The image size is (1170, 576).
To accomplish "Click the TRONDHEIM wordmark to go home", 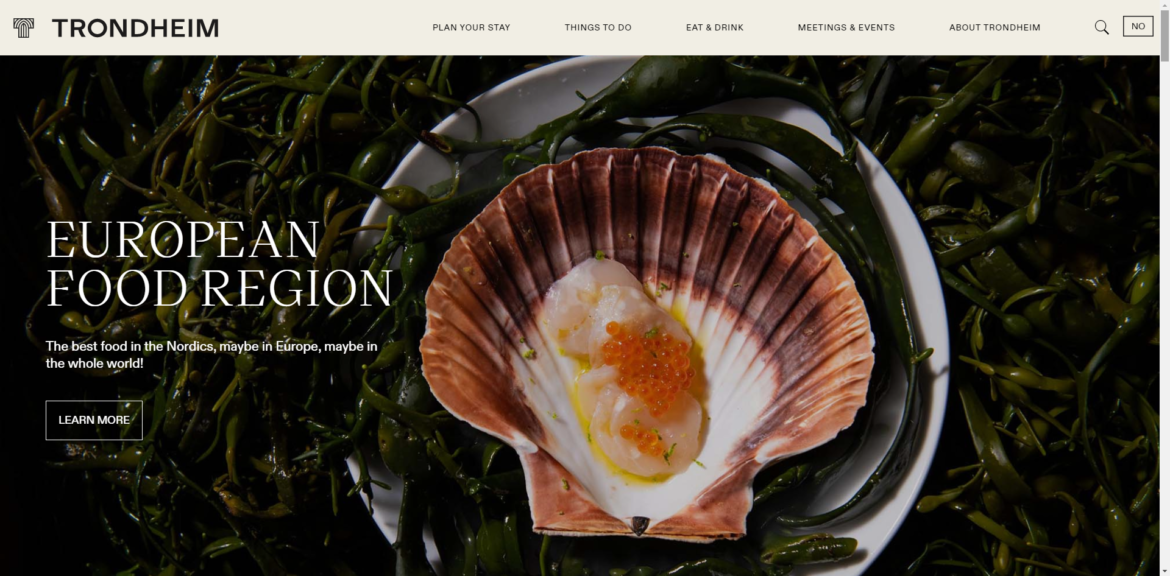I will [135, 28].
